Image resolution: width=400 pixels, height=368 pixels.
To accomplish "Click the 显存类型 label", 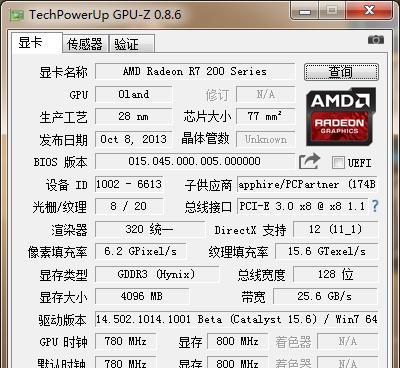I will [63, 275].
